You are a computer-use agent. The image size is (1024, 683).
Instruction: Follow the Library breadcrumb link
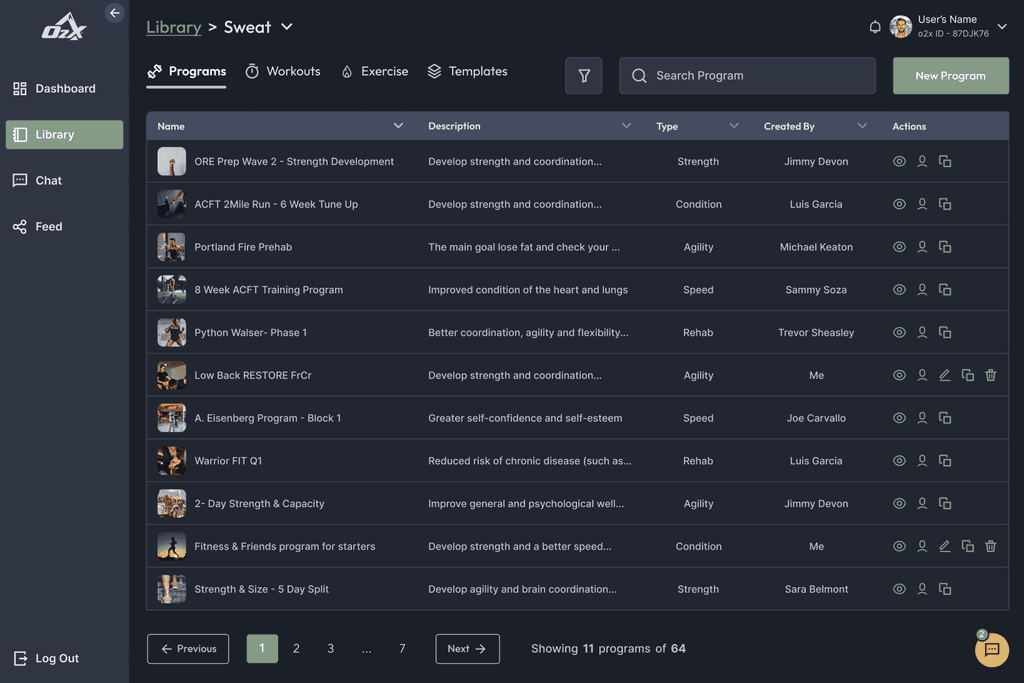(x=174, y=27)
